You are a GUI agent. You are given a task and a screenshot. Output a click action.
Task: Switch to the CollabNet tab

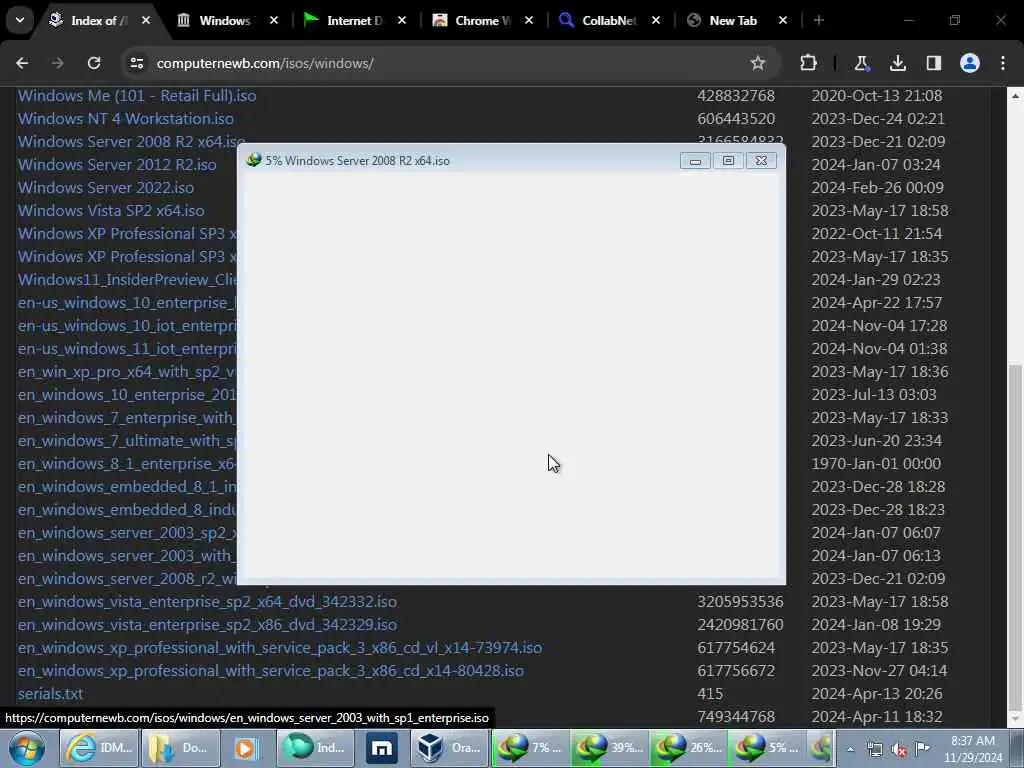(608, 20)
